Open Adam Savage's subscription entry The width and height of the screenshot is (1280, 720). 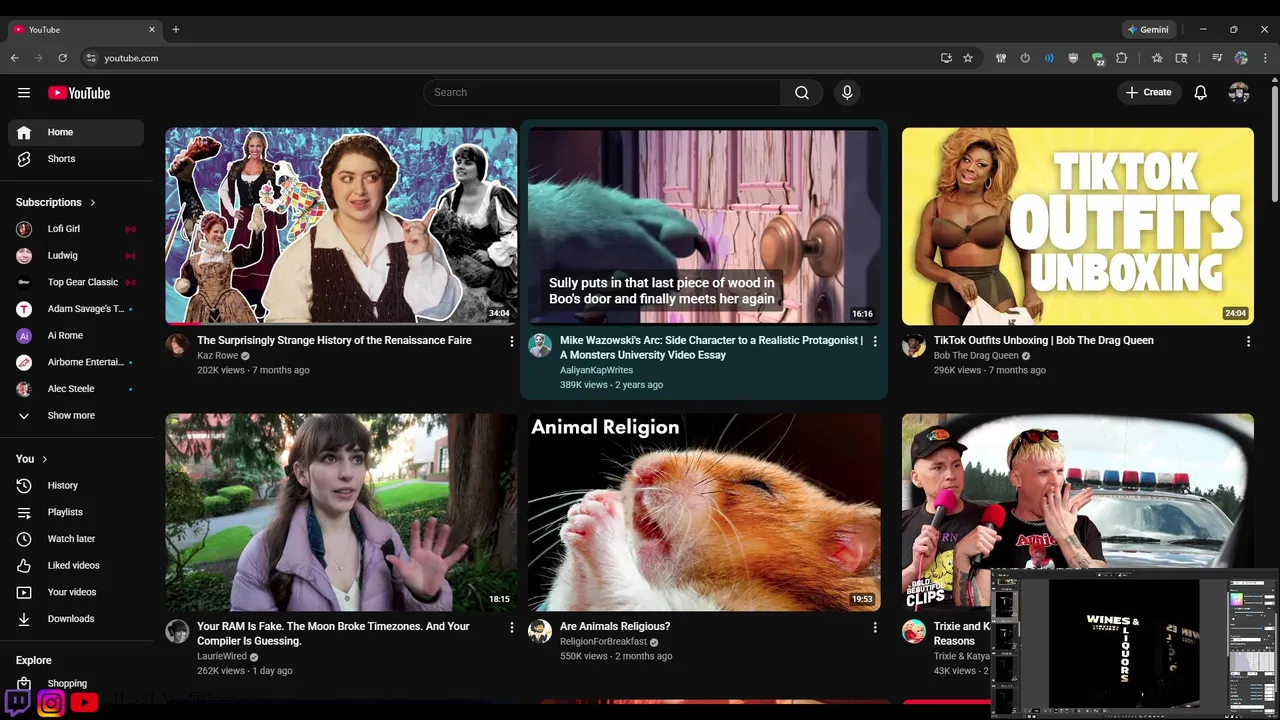[x=76, y=309]
